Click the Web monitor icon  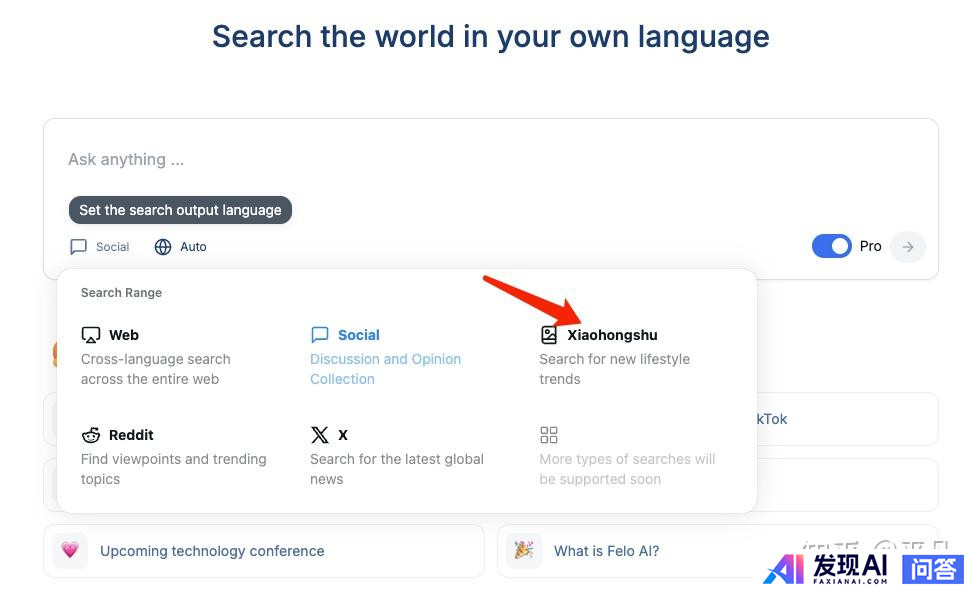[91, 335]
